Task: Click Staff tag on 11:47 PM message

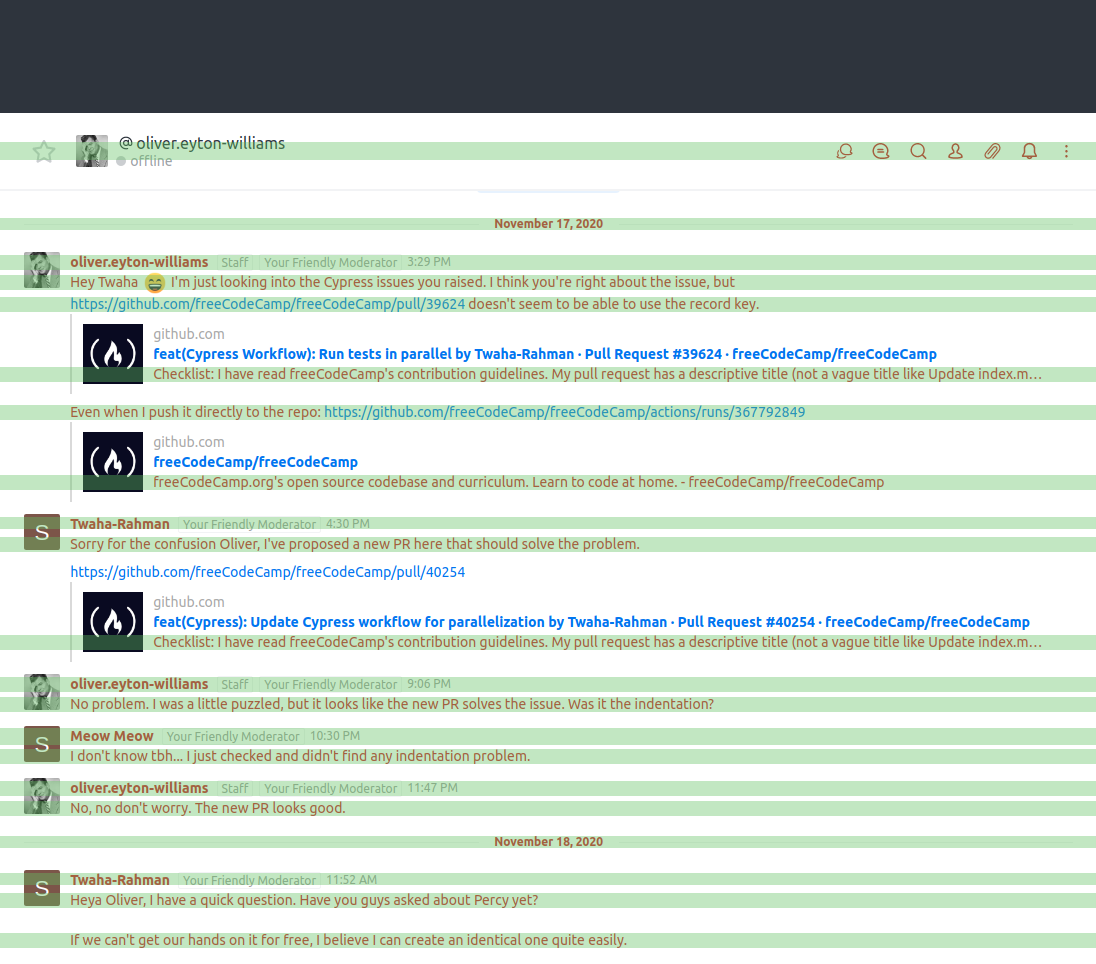Action: [x=235, y=789]
